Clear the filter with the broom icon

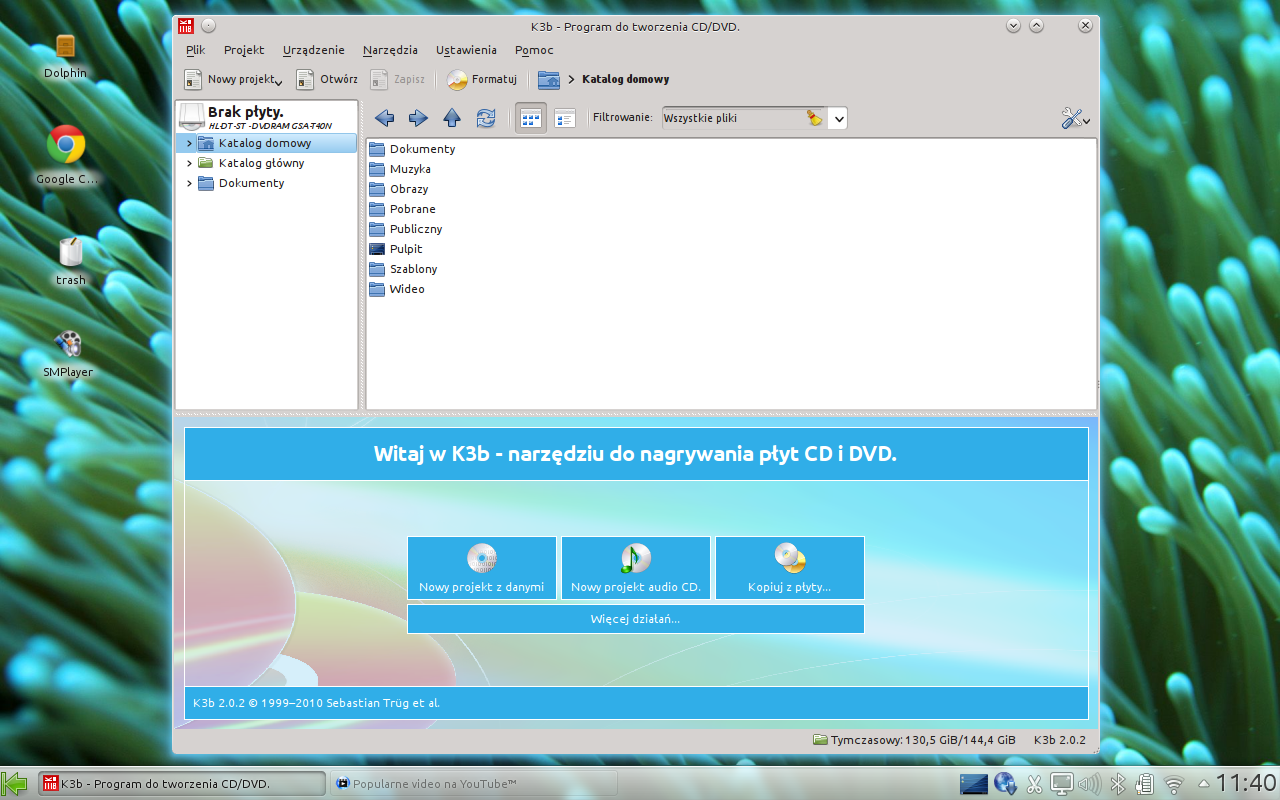pyautogui.click(x=815, y=118)
